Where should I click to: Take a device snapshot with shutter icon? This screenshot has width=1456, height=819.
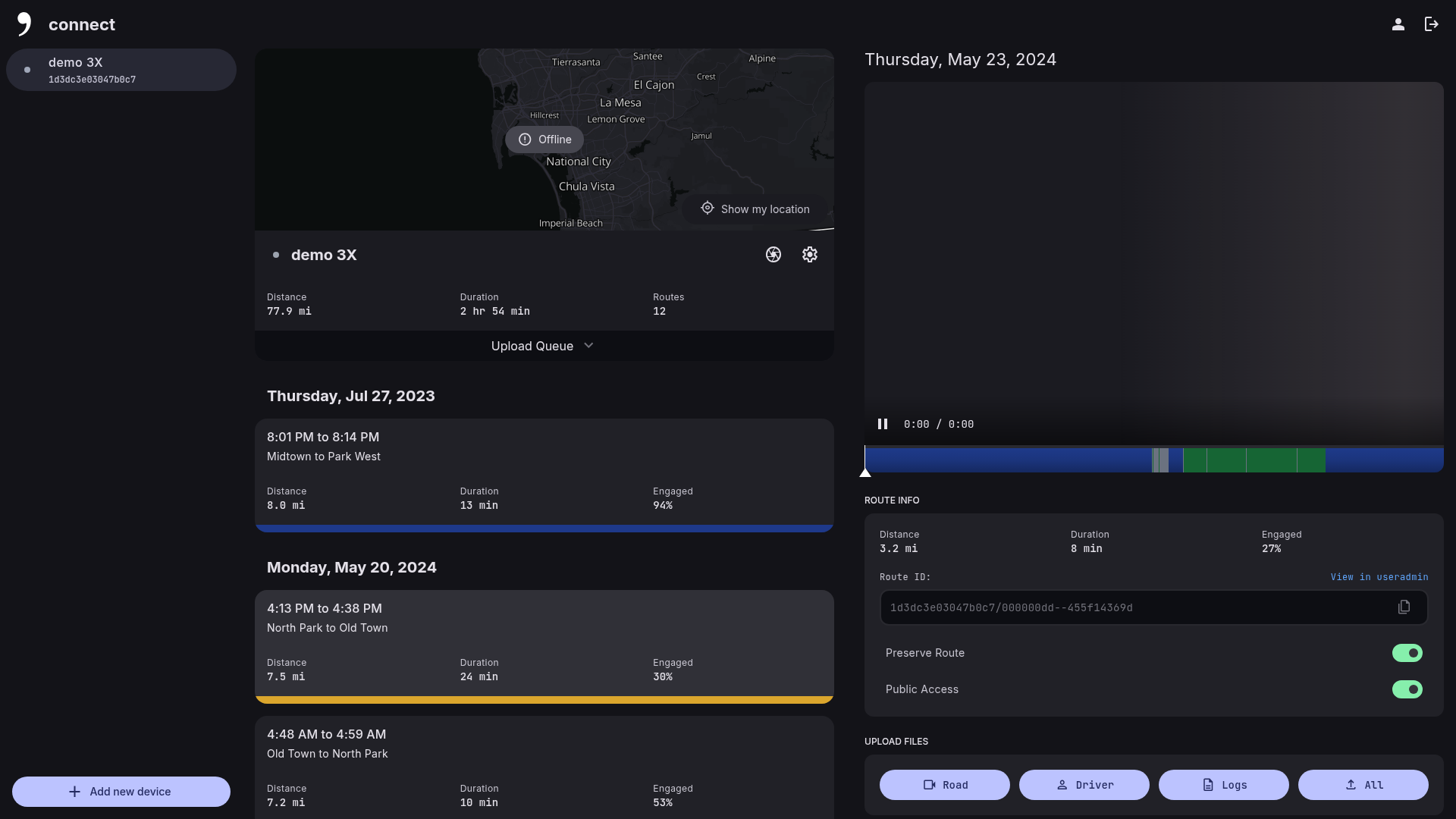[773, 255]
